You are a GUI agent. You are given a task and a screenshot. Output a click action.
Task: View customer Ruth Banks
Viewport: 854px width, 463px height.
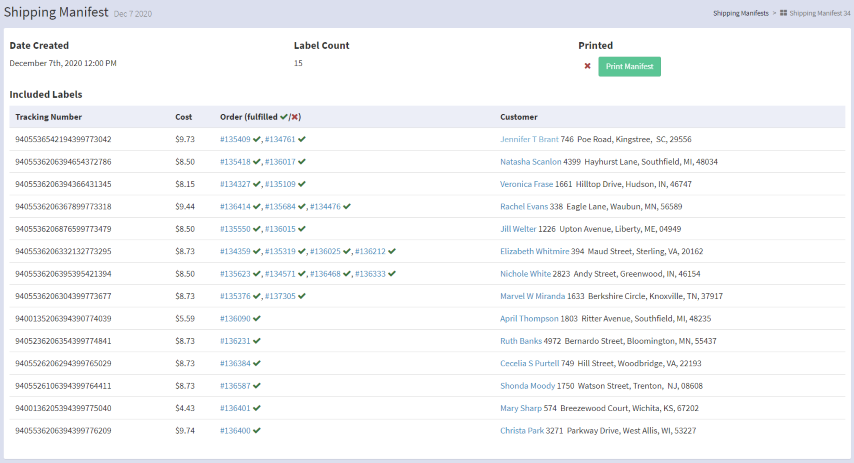pos(521,341)
